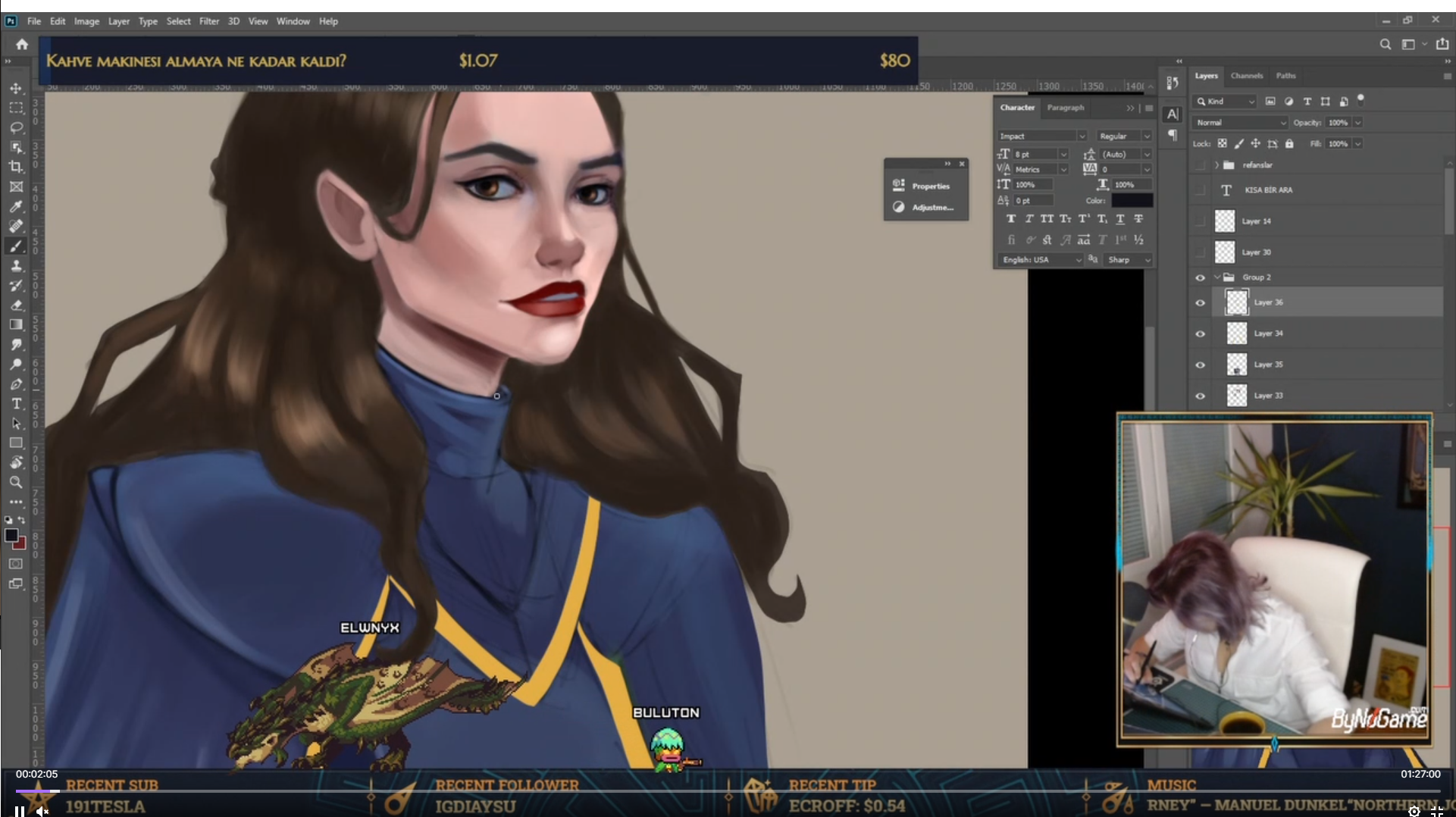Open the English: USA language dropdown

coord(1041,260)
